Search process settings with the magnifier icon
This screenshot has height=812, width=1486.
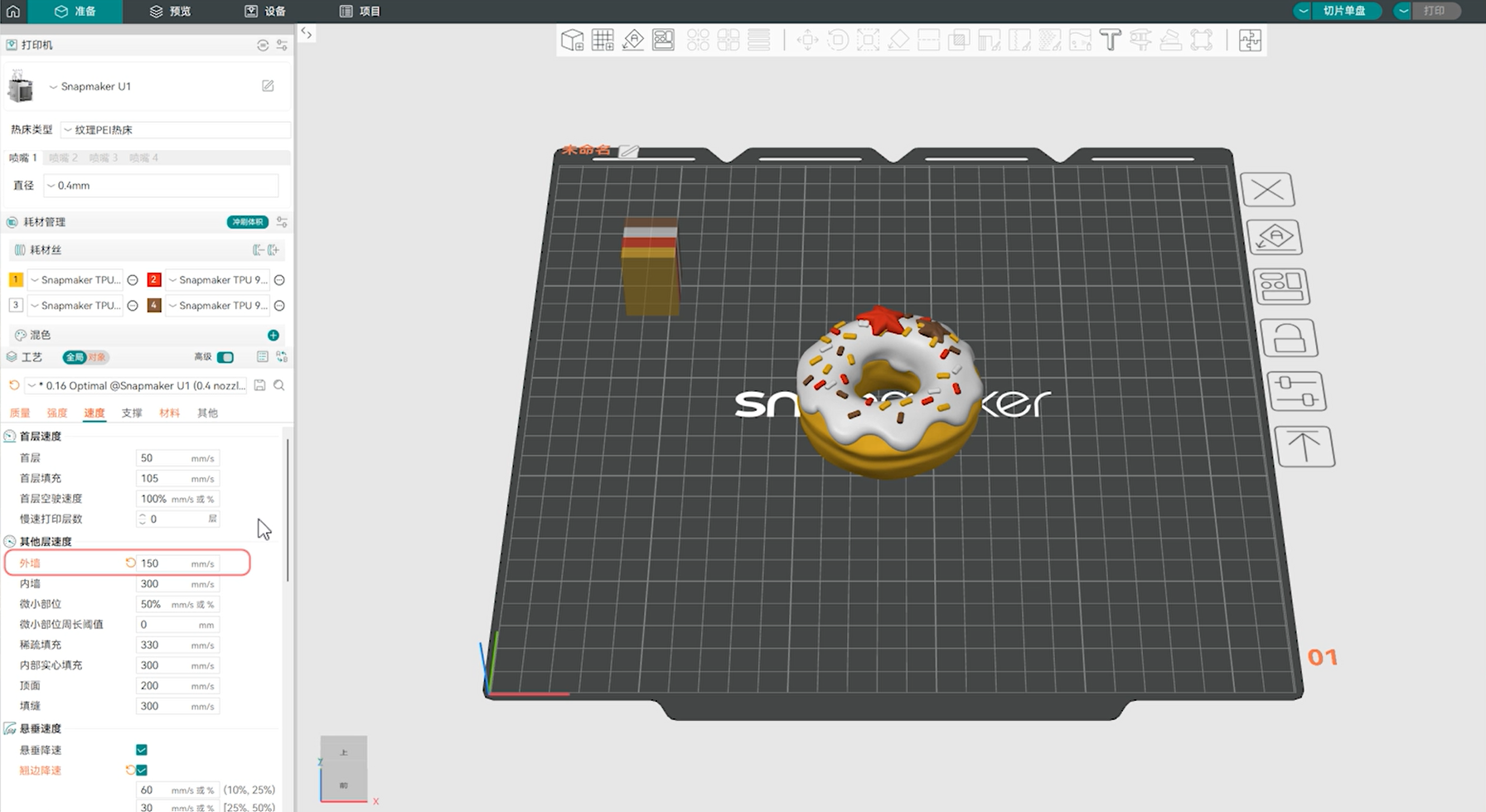point(279,385)
